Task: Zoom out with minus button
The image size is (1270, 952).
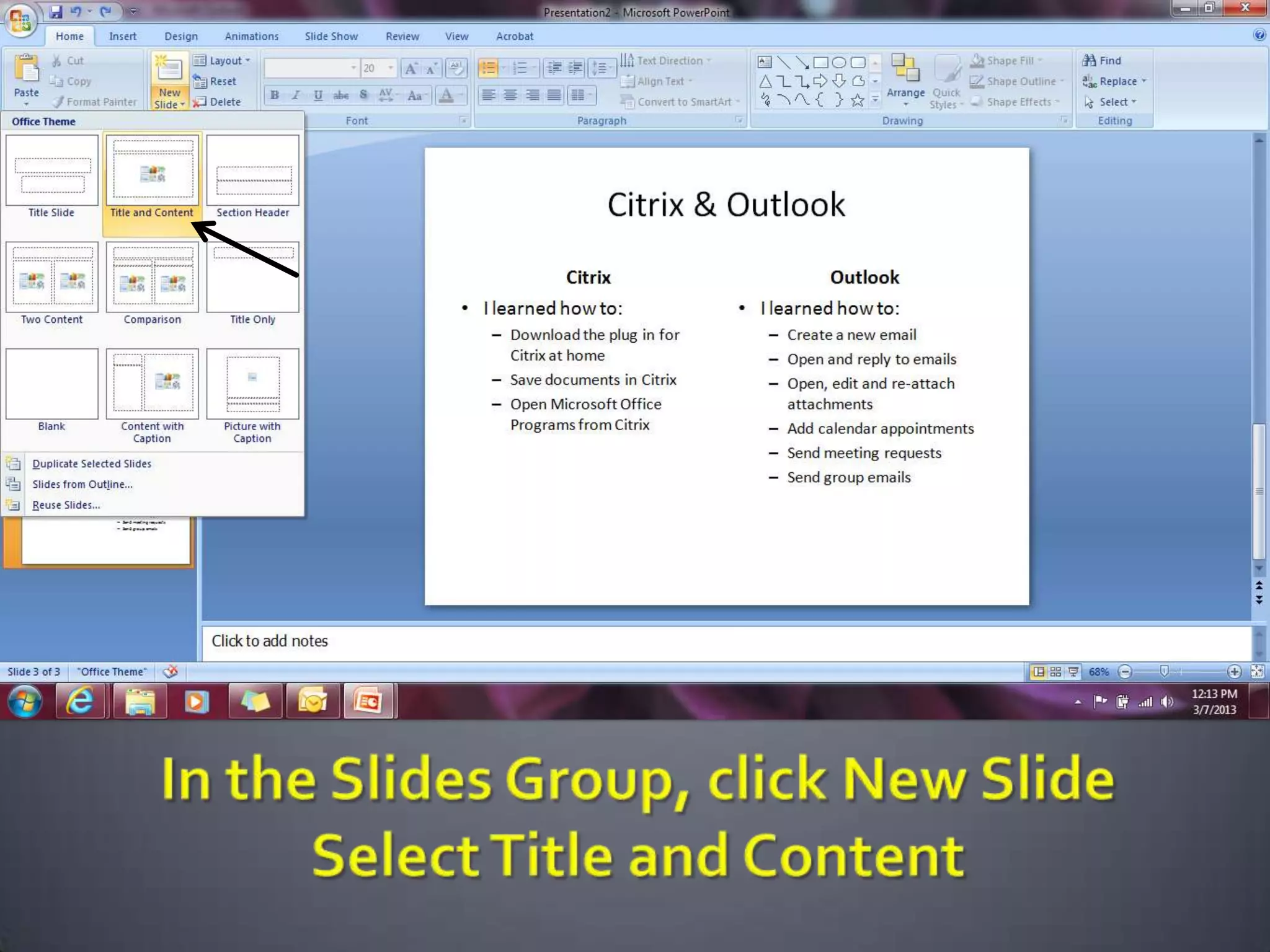Action: [1125, 672]
